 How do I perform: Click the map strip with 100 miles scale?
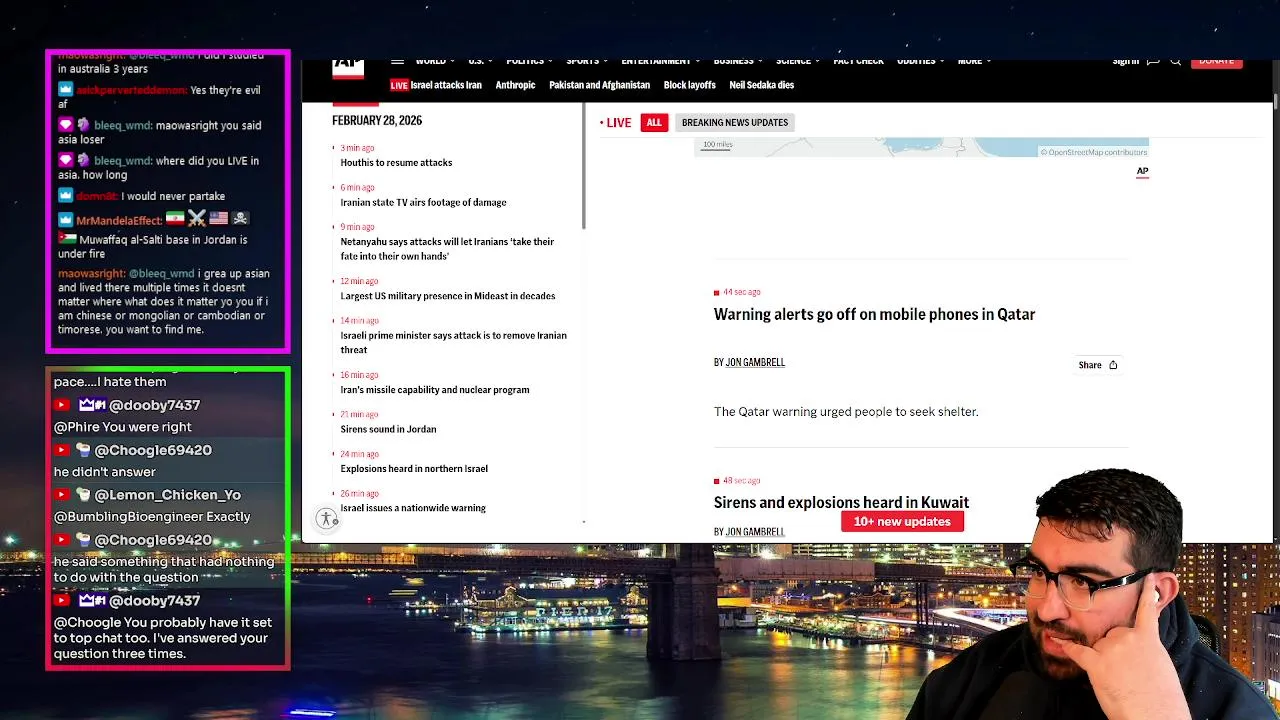click(921, 148)
